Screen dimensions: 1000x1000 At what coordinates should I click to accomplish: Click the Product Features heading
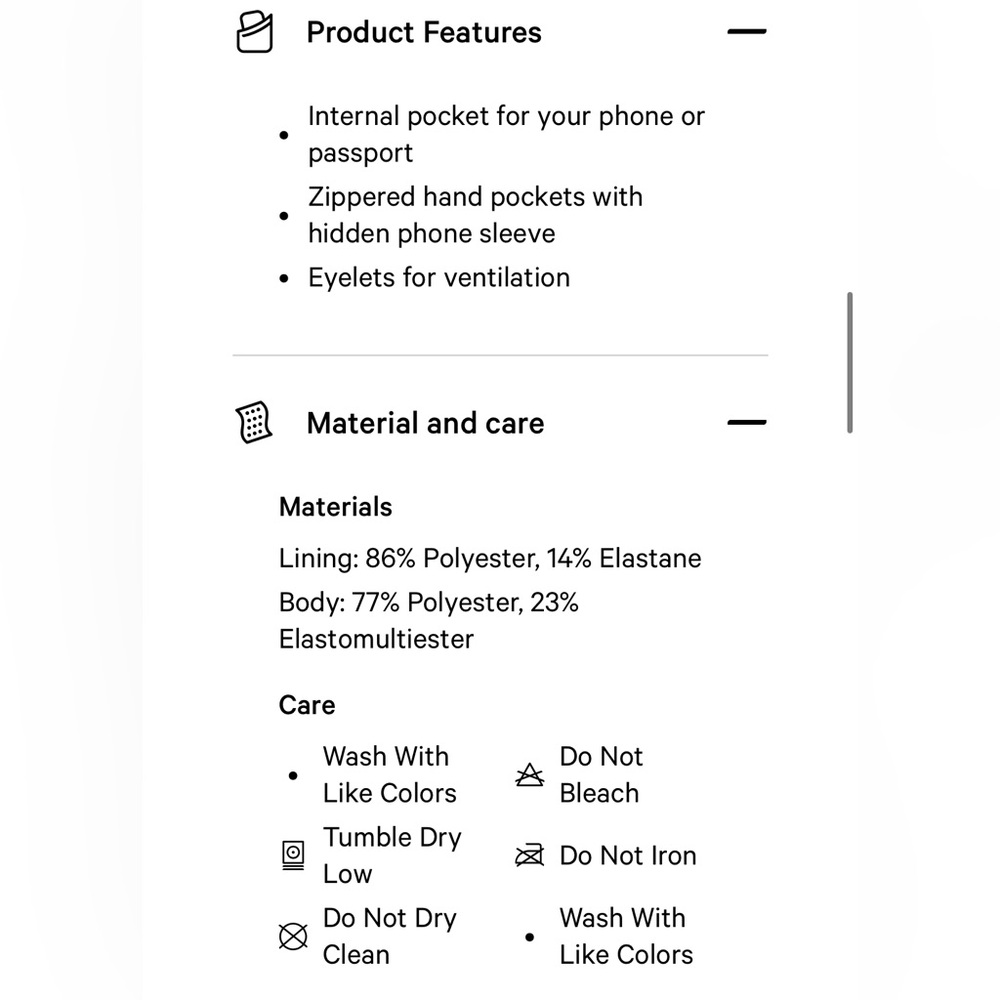coord(424,32)
